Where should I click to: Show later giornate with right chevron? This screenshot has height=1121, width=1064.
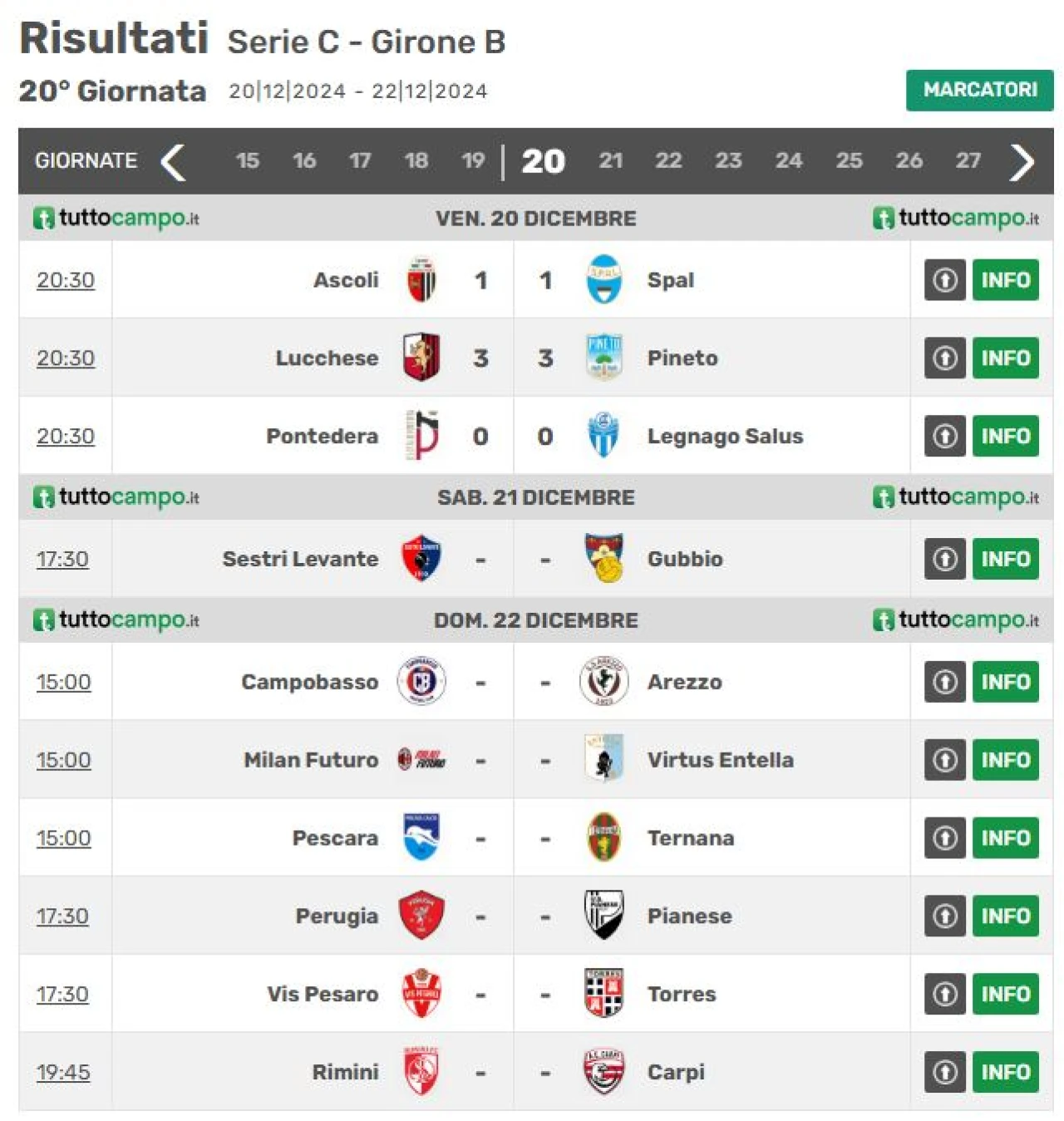point(1022,161)
